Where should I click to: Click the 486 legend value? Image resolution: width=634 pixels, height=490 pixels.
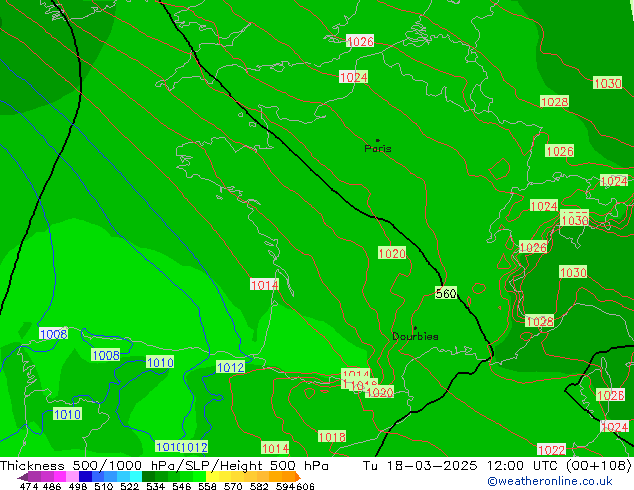tap(52, 486)
